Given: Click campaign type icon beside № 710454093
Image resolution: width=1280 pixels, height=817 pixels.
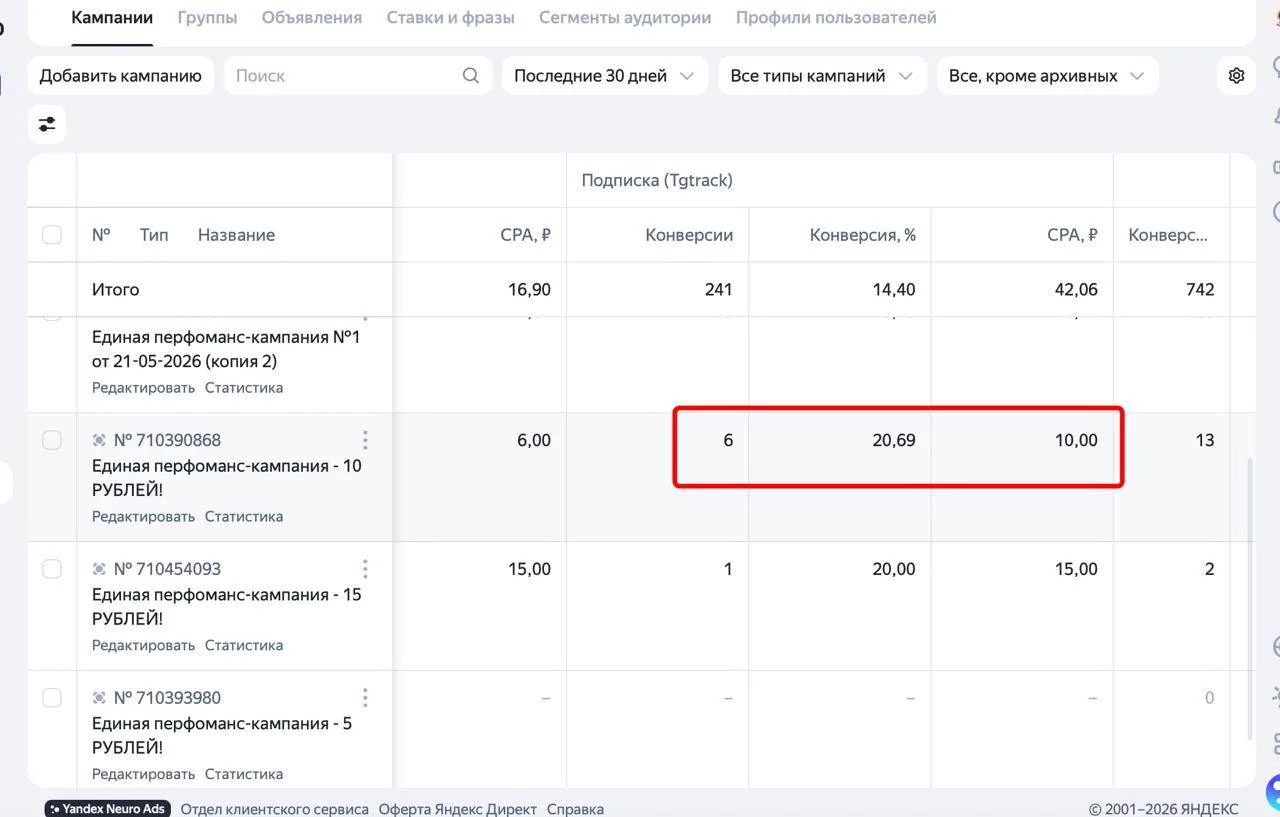Looking at the screenshot, I should (99, 569).
